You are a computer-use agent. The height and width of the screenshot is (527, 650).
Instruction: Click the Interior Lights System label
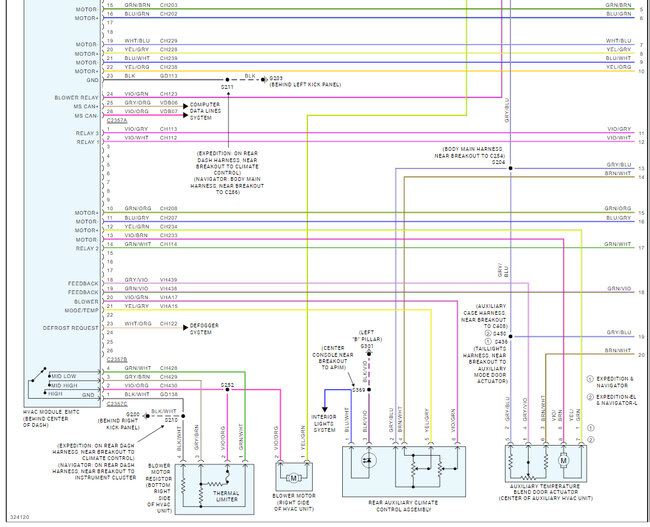pyautogui.click(x=324, y=423)
